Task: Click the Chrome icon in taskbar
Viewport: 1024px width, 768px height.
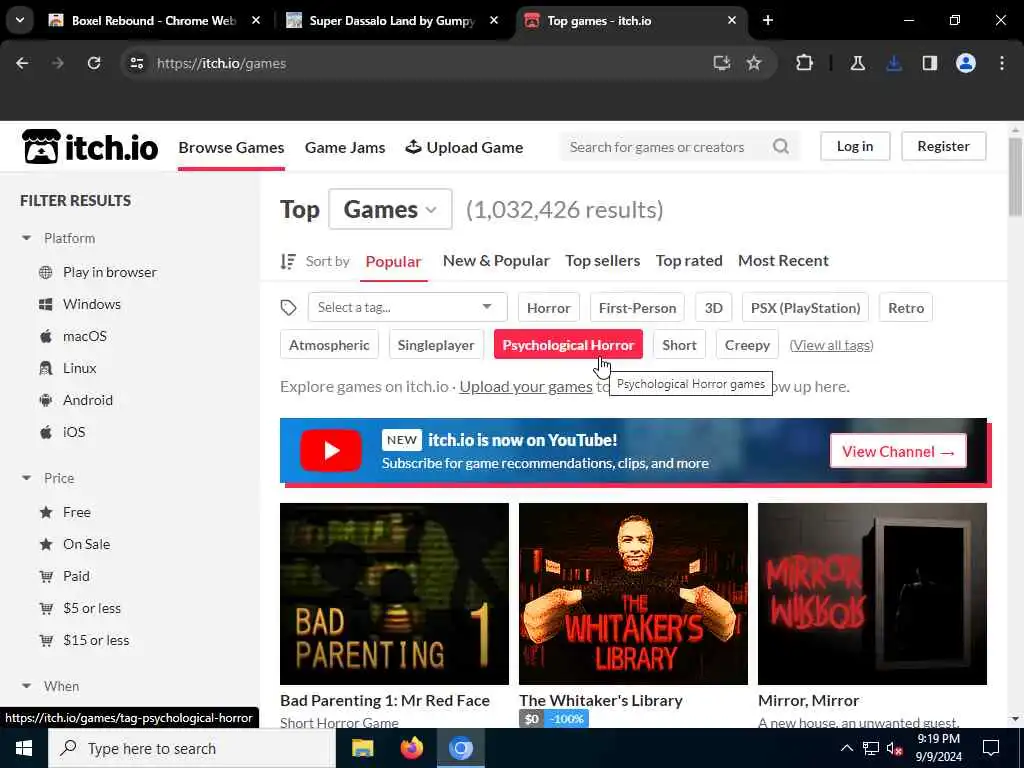Action: tap(460, 748)
